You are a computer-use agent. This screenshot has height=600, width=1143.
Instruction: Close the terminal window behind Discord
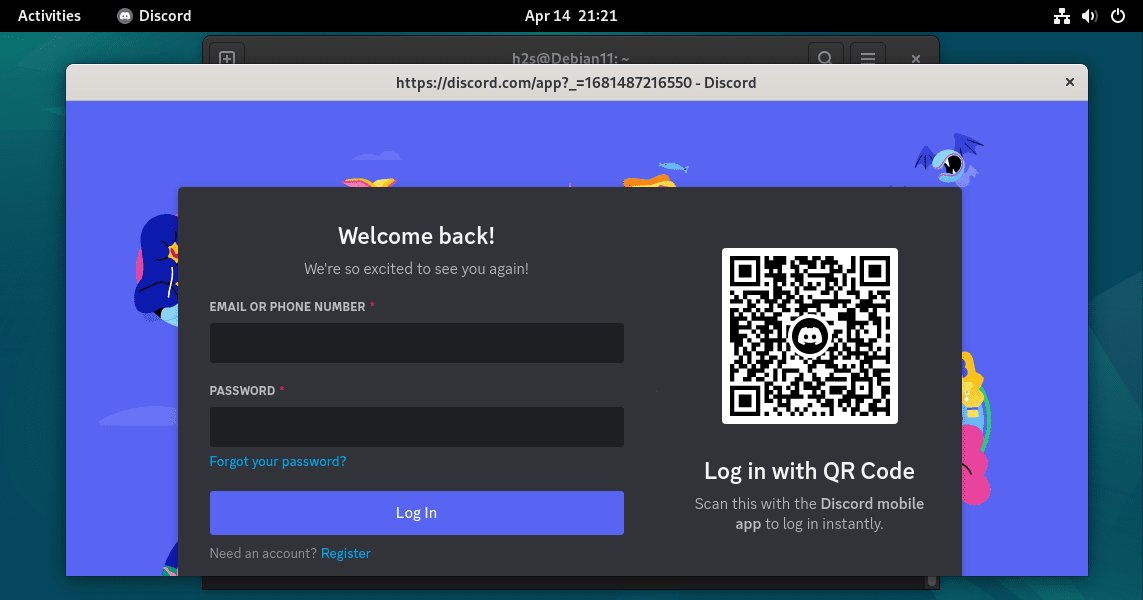(916, 58)
